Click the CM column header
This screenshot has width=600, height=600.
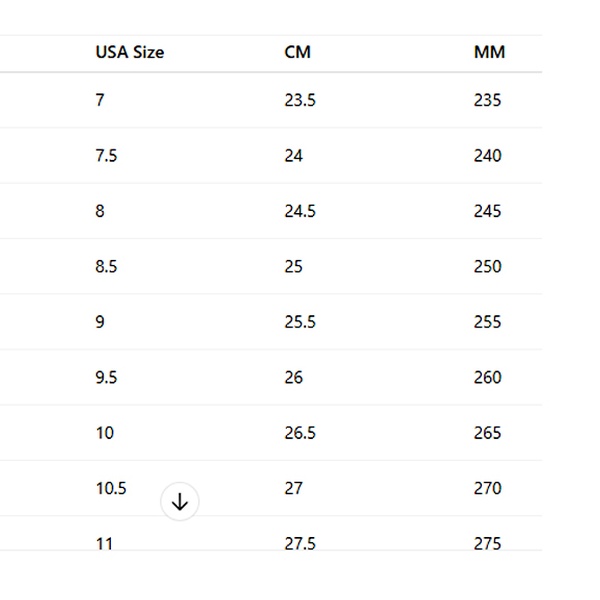(x=297, y=52)
